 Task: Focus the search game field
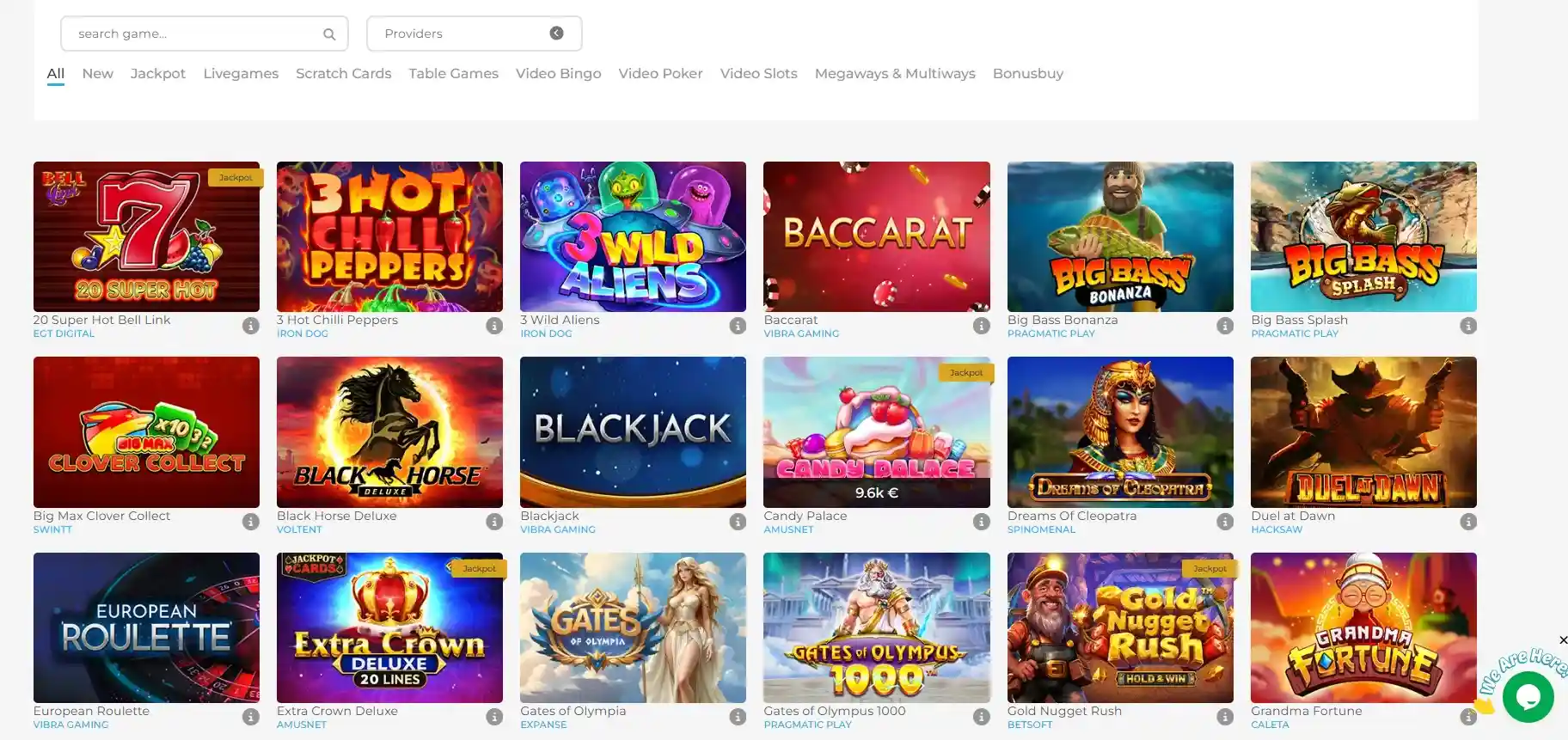click(205, 34)
